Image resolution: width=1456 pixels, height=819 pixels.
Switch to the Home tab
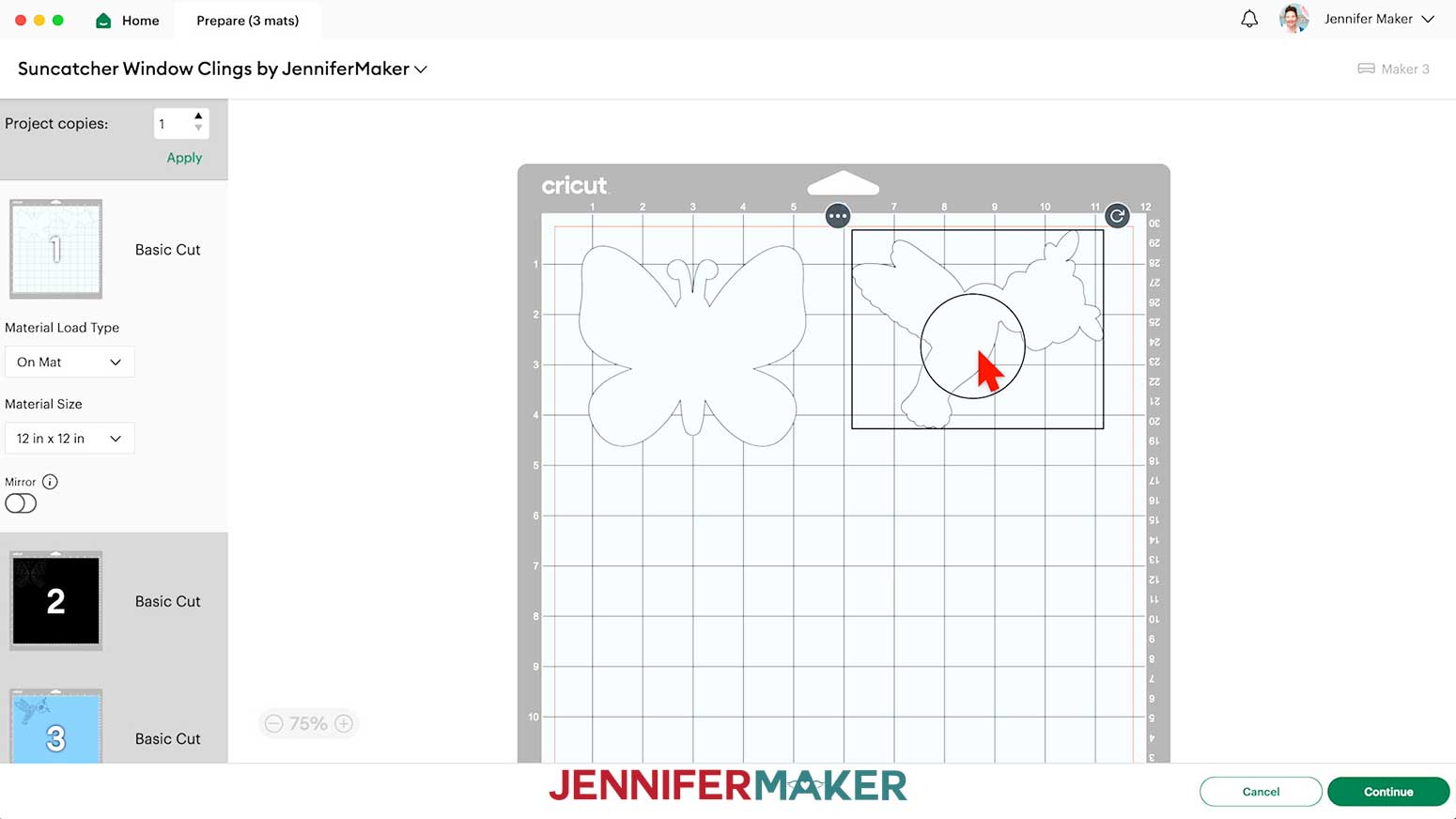point(128,21)
